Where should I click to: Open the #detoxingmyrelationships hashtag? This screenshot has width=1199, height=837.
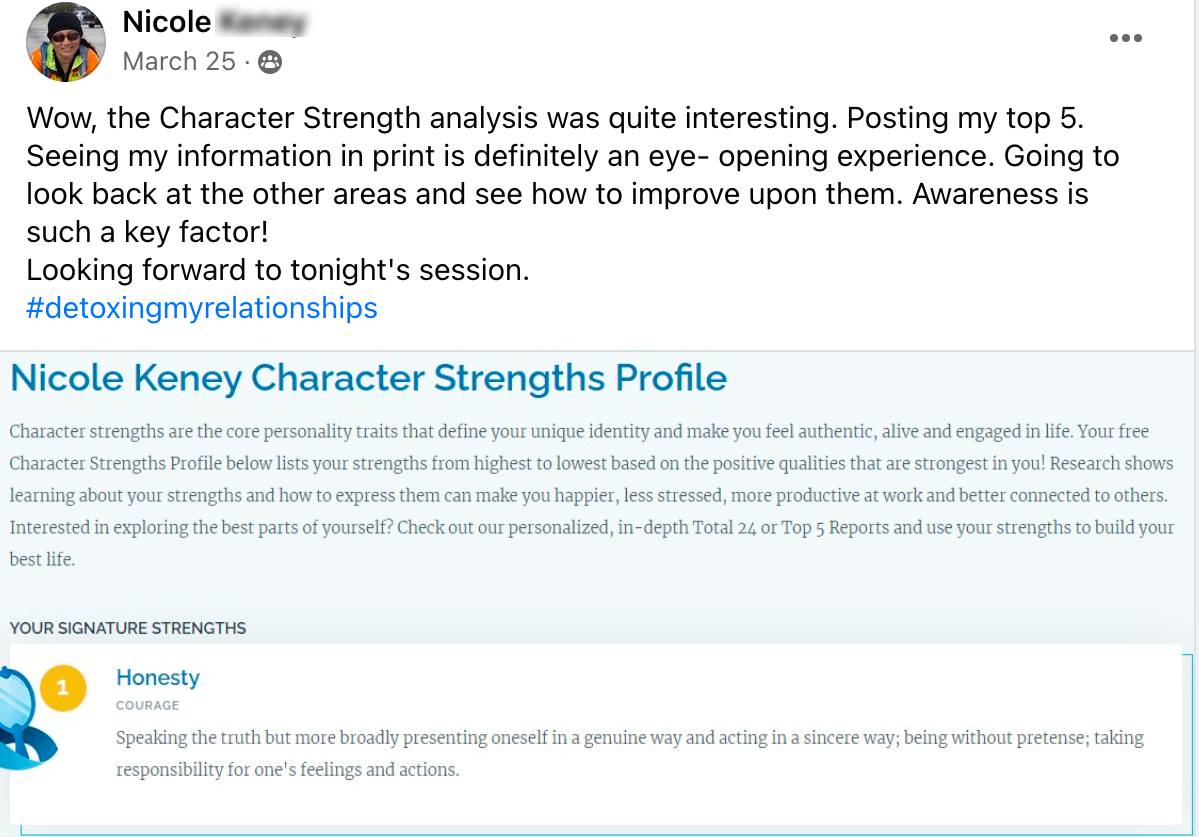click(201, 307)
